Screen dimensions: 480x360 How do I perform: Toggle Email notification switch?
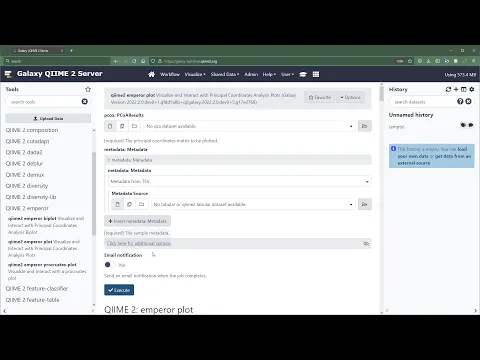pos(110,265)
